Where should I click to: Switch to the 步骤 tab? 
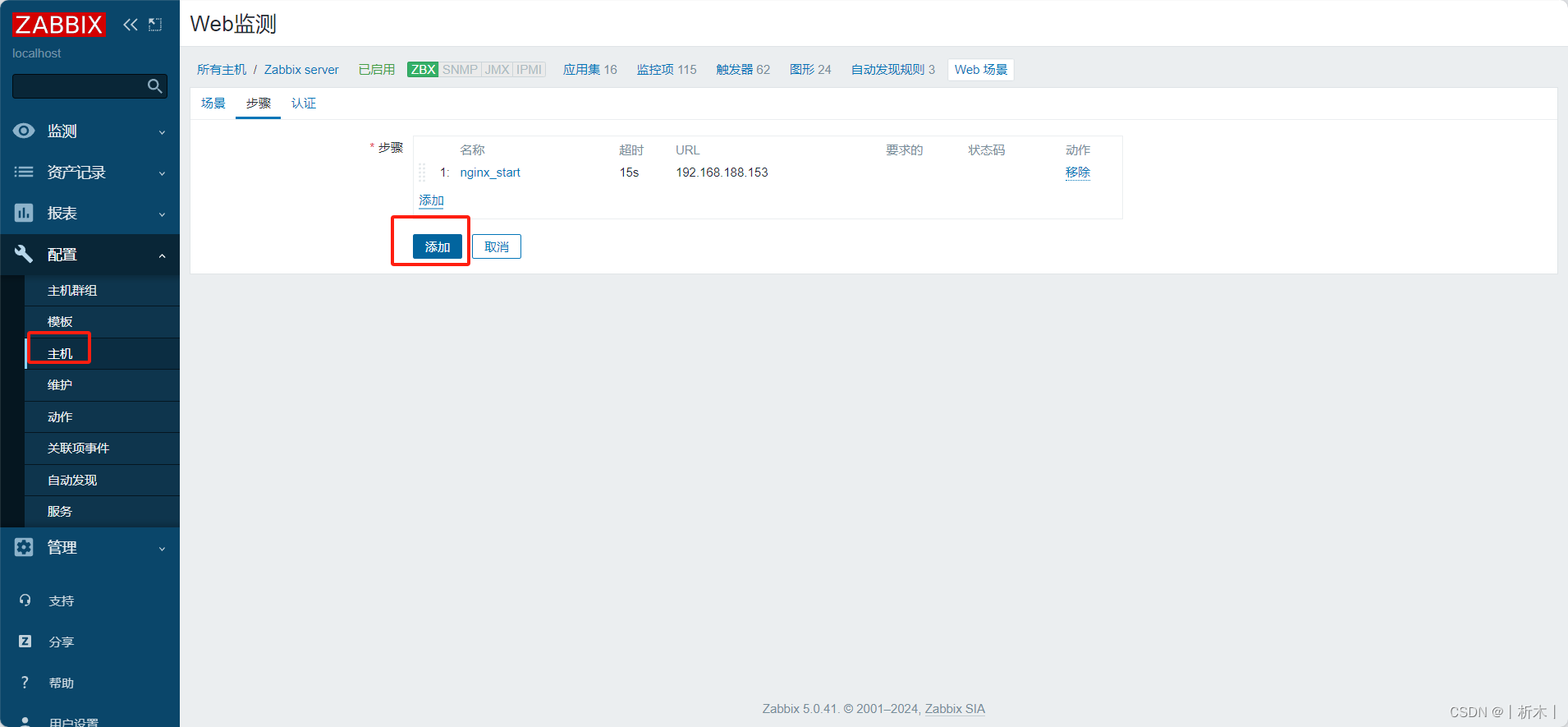tap(259, 104)
